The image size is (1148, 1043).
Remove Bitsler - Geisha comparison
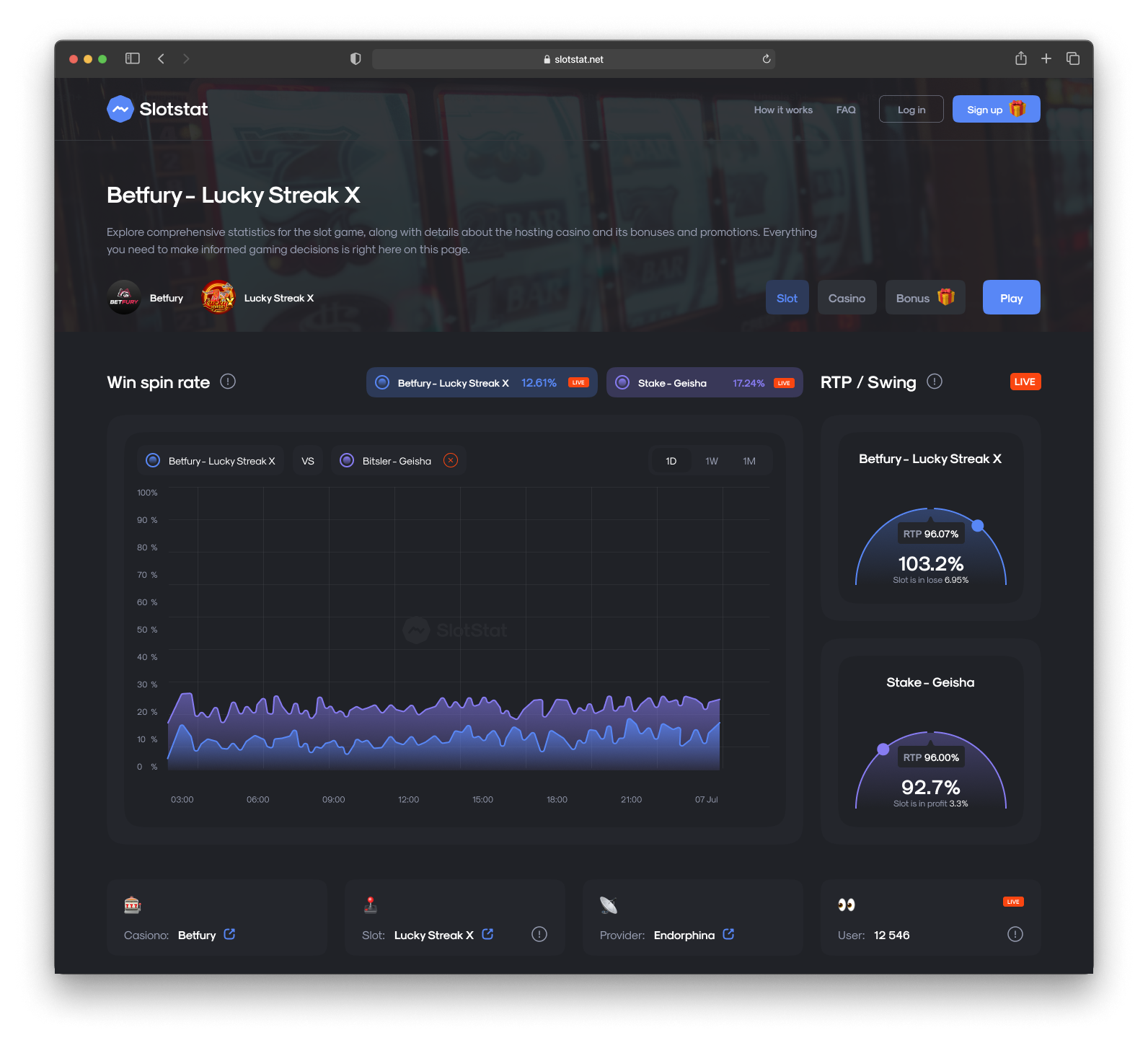coord(451,460)
